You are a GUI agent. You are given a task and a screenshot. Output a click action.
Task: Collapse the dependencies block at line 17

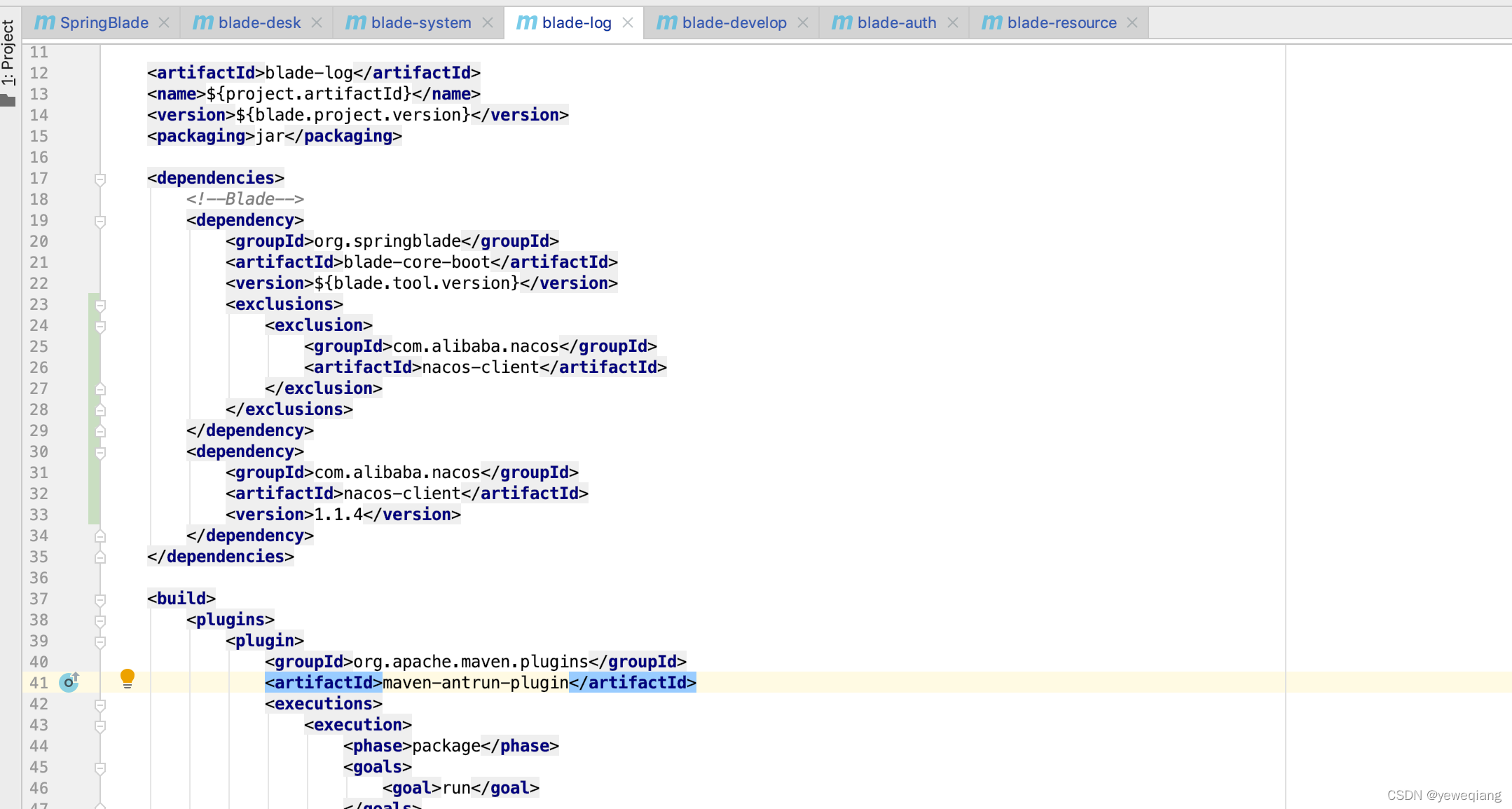click(x=100, y=178)
